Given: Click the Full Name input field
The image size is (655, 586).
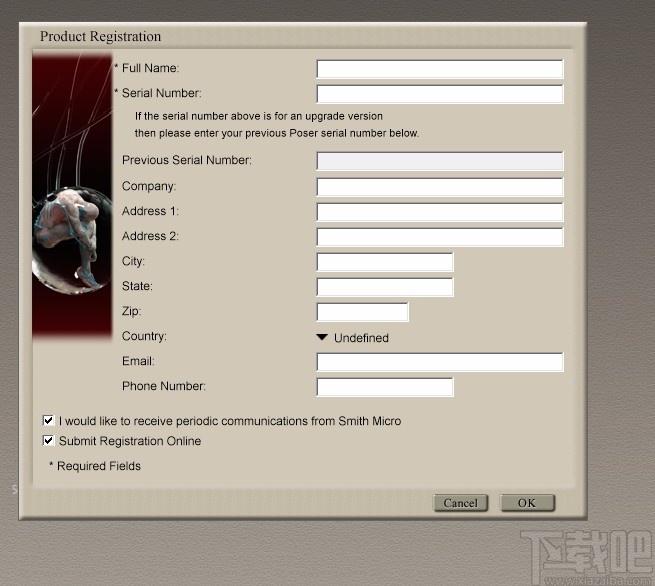Looking at the screenshot, I should click(x=439, y=69).
